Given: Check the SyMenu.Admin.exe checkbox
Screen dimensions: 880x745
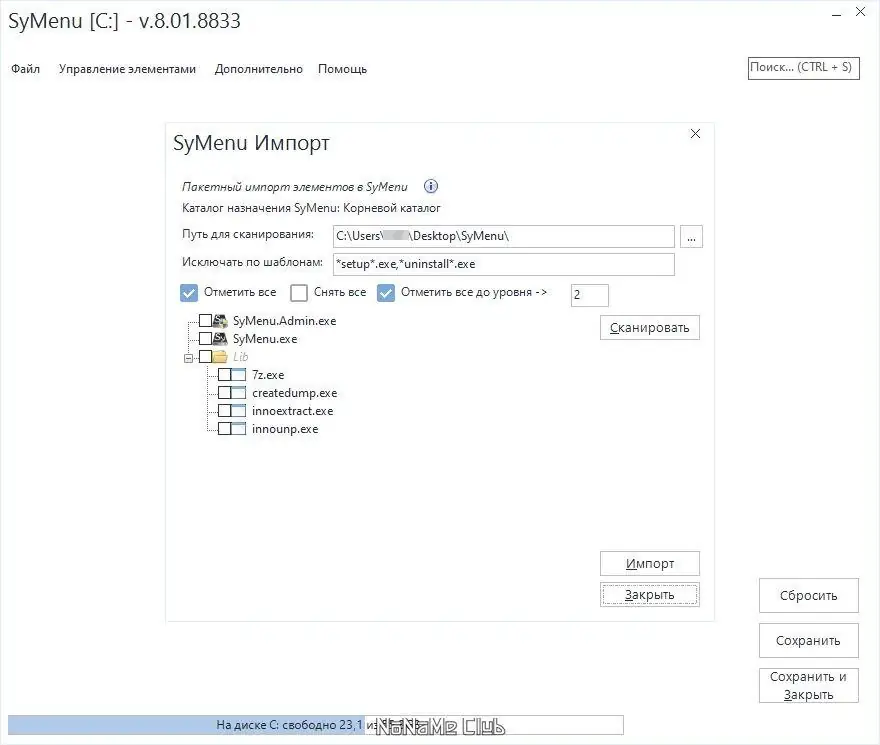Looking at the screenshot, I should tap(205, 321).
